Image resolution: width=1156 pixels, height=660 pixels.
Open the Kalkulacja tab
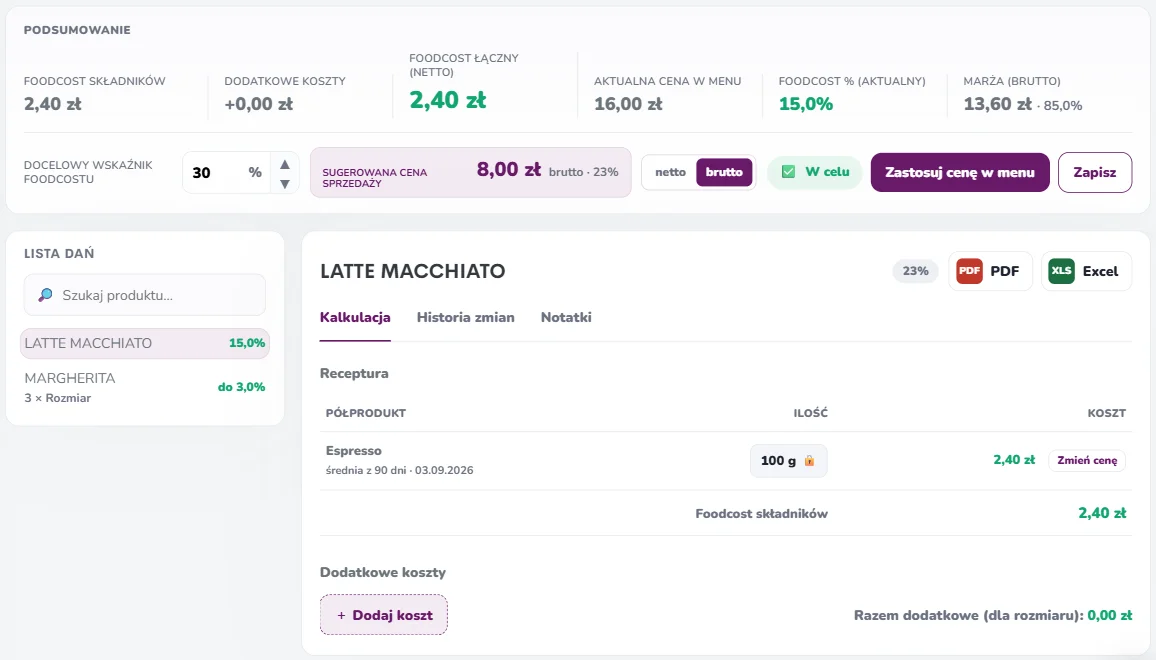(x=355, y=317)
